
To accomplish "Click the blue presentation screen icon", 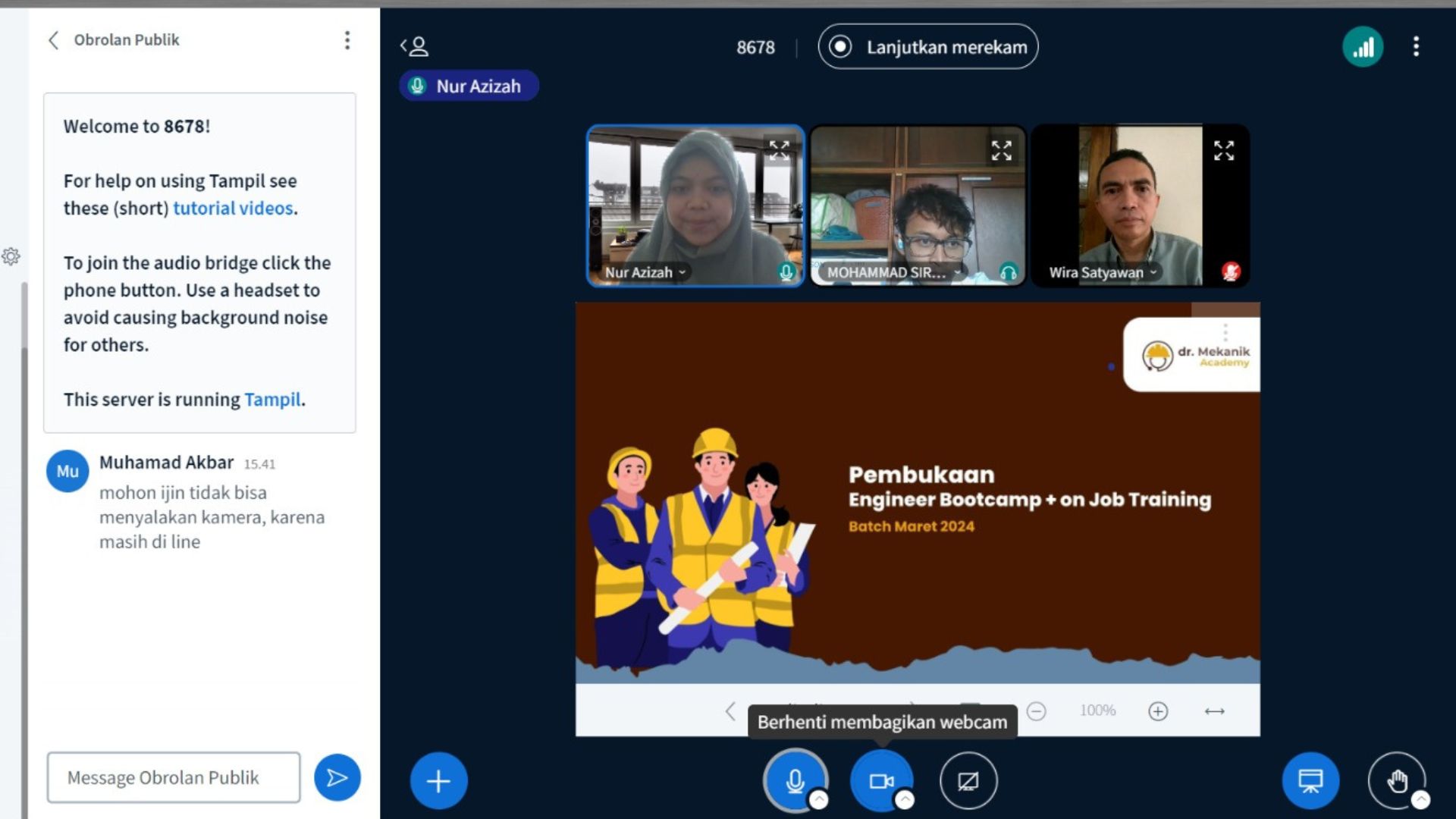I will [1310, 780].
